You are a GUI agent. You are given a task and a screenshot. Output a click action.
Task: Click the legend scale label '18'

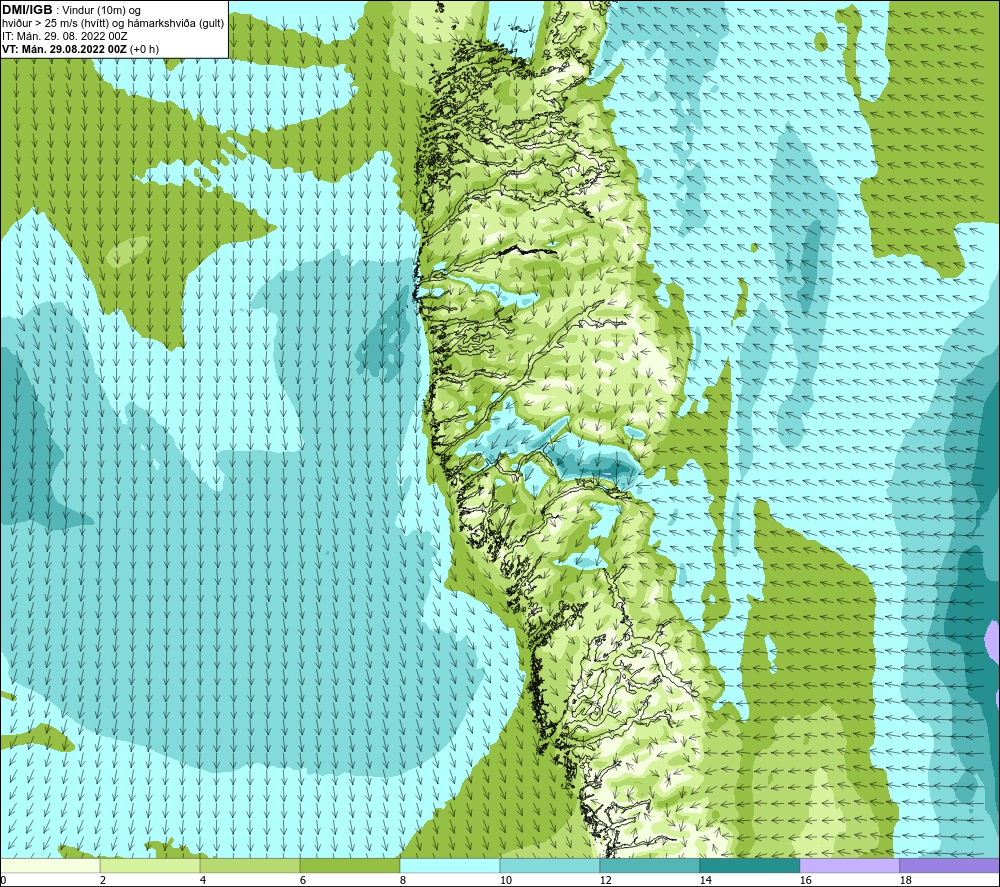(x=905, y=881)
